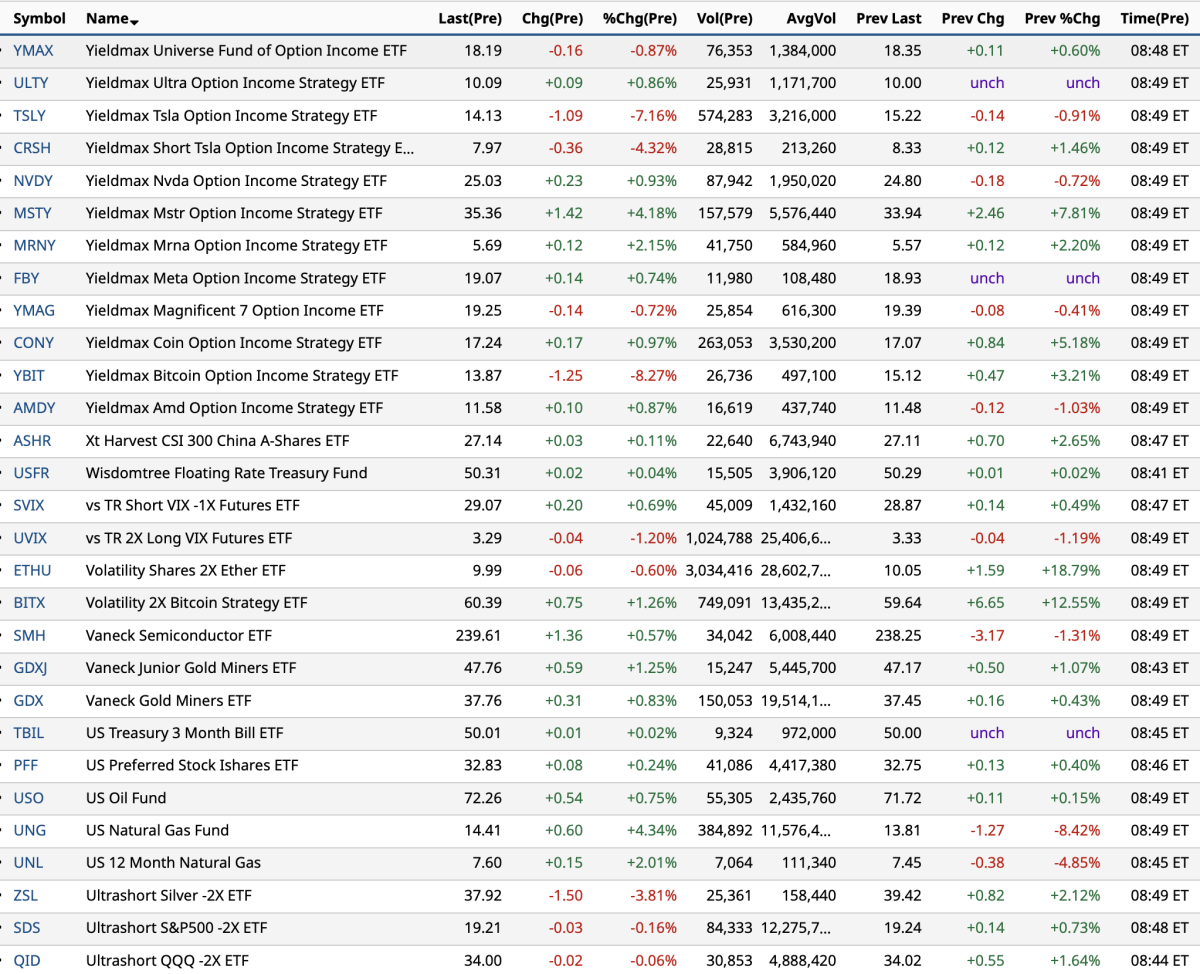The height and width of the screenshot is (974, 1200).
Task: Sort the table by Symbol column
Action: coord(39,18)
